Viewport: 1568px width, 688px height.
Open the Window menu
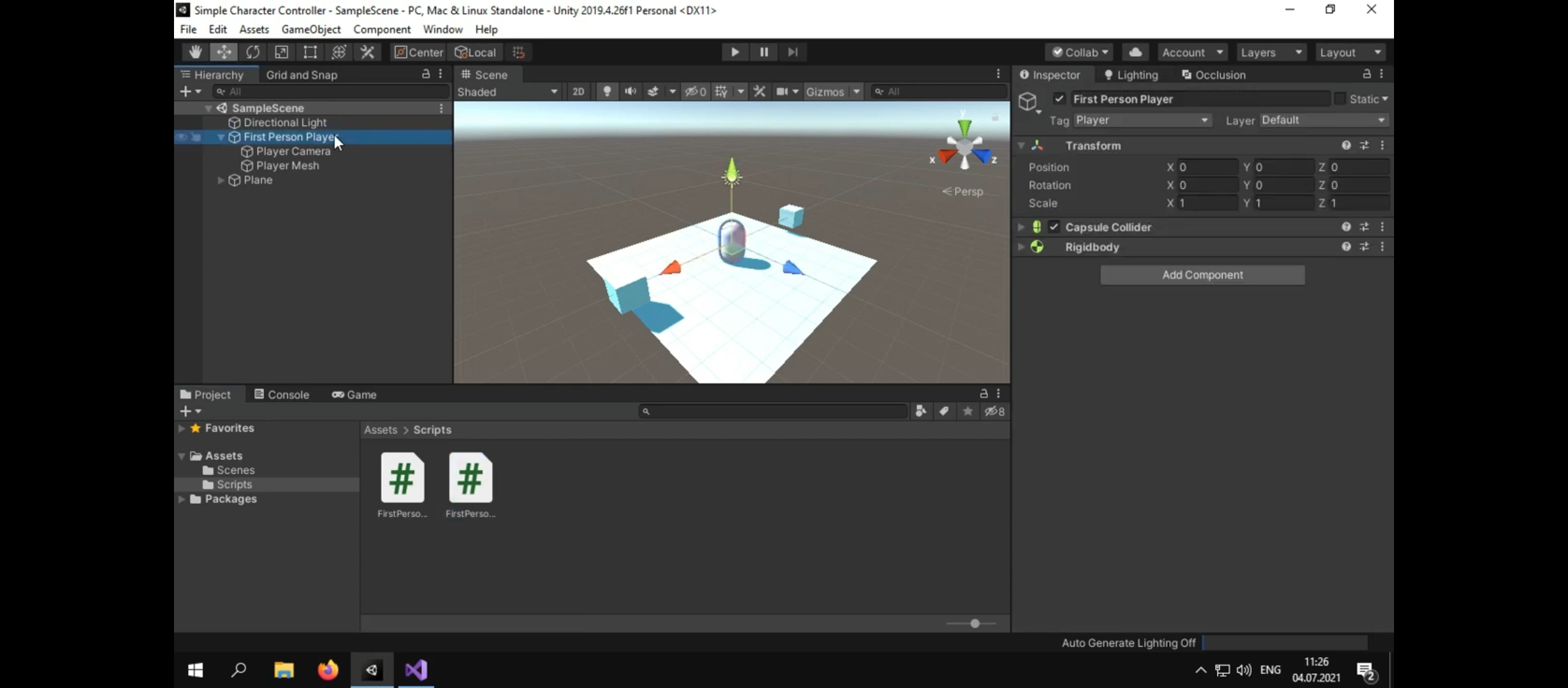click(x=442, y=29)
